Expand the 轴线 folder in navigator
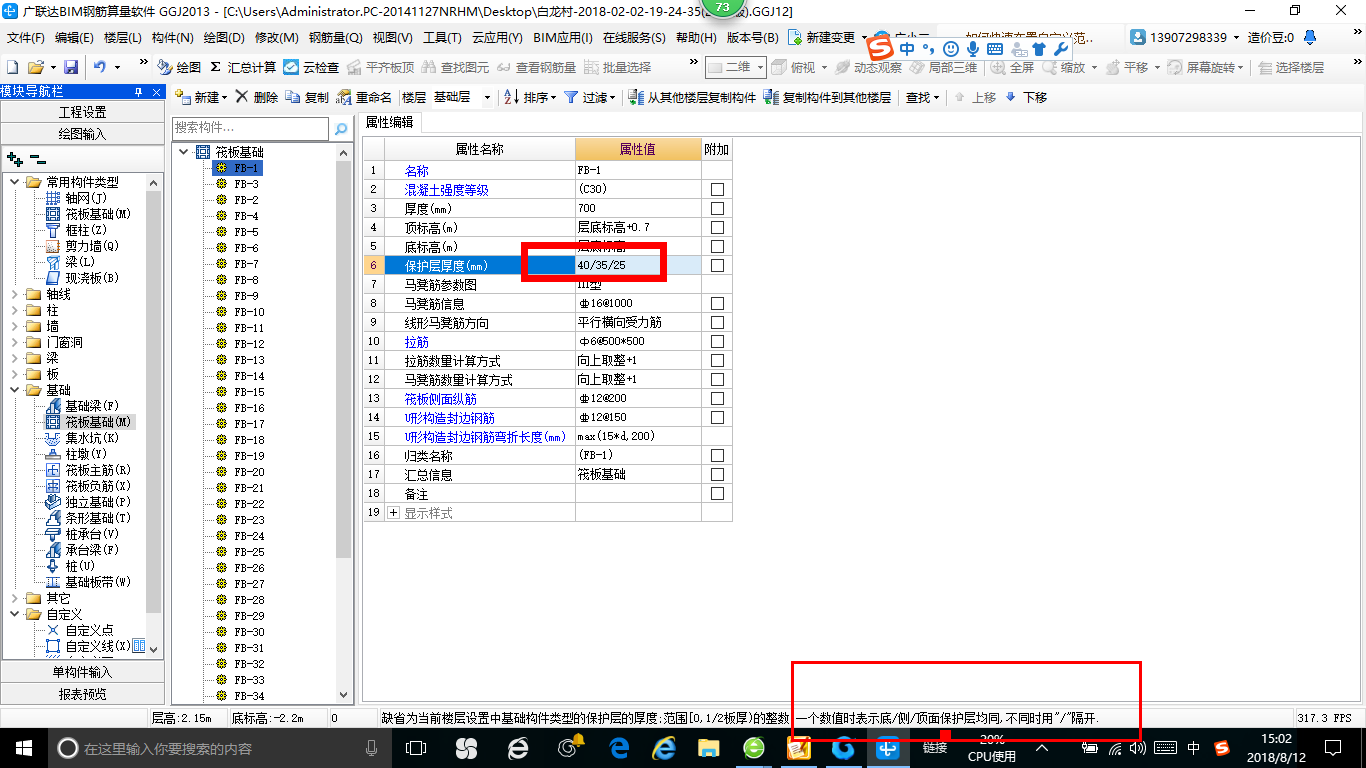1366x768 pixels. pos(15,294)
